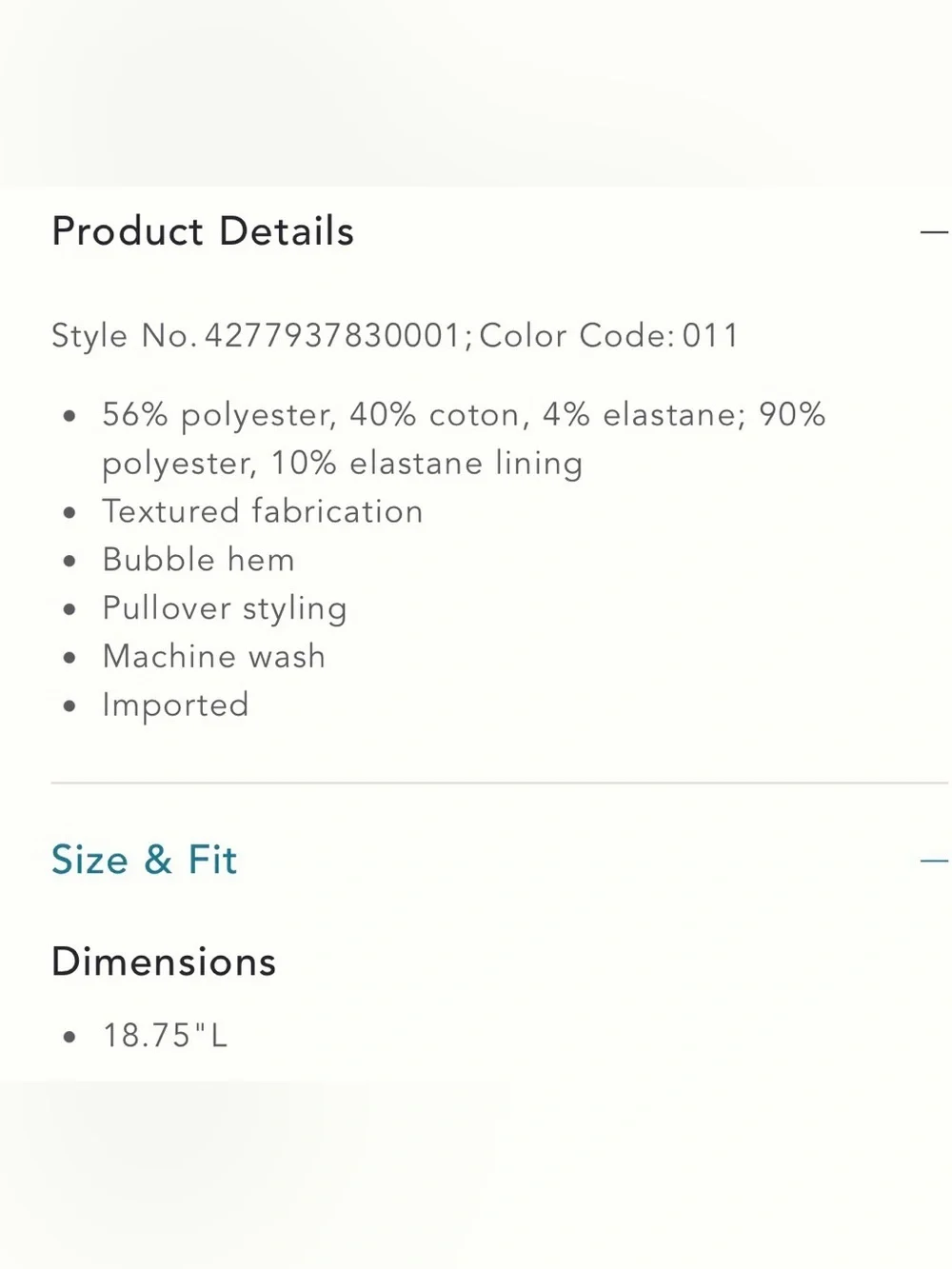
Task: Click the Size & Fit section heading
Action: (144, 860)
